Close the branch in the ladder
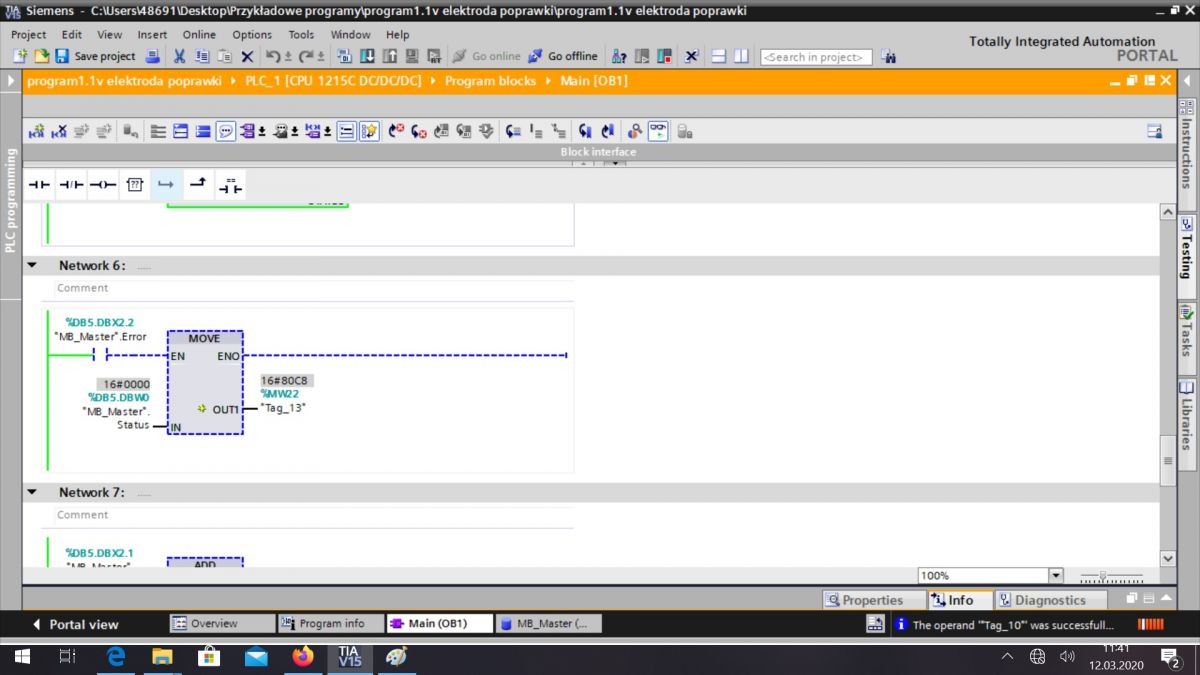 click(198, 184)
